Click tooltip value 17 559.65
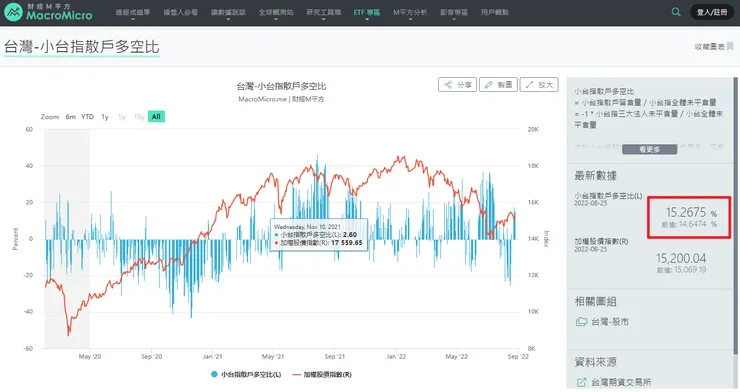740x392 pixels. coord(346,242)
